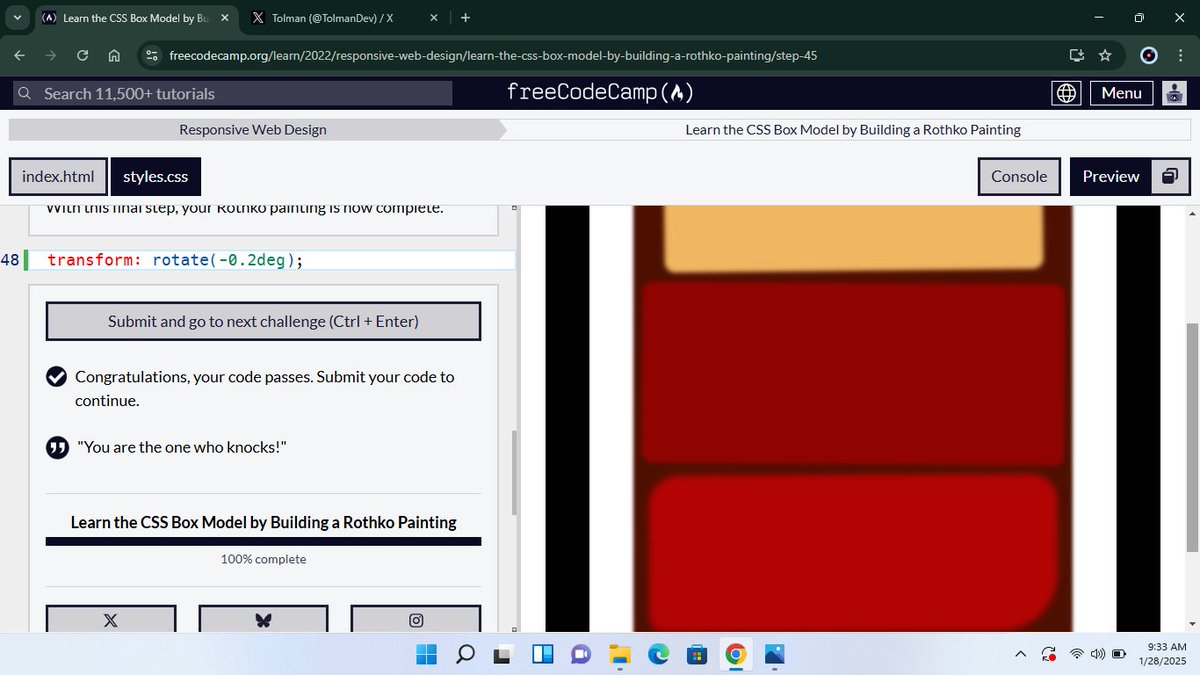Open Rothko Painting breadcrumb link
The image size is (1200, 675).
pos(852,129)
